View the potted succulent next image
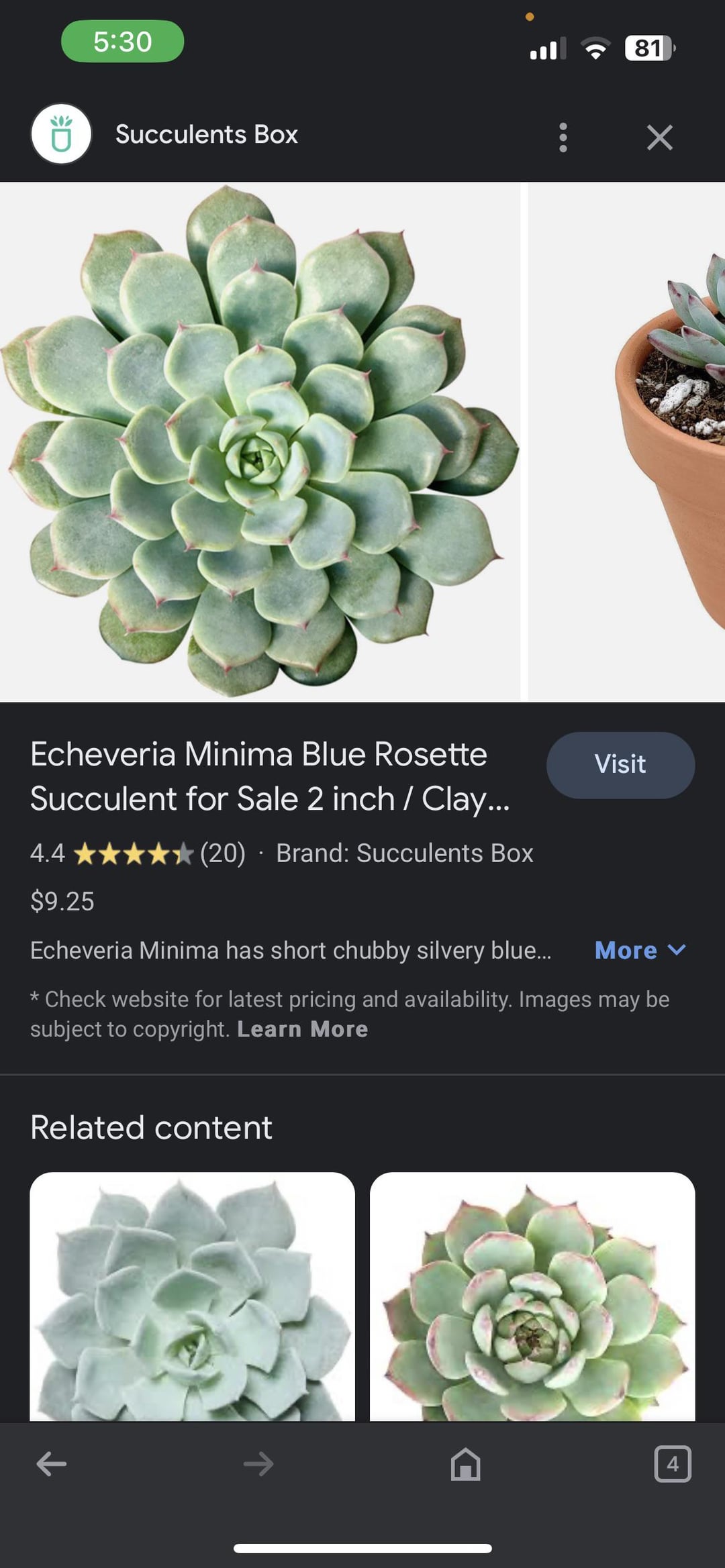The image size is (725, 1568). point(626,441)
